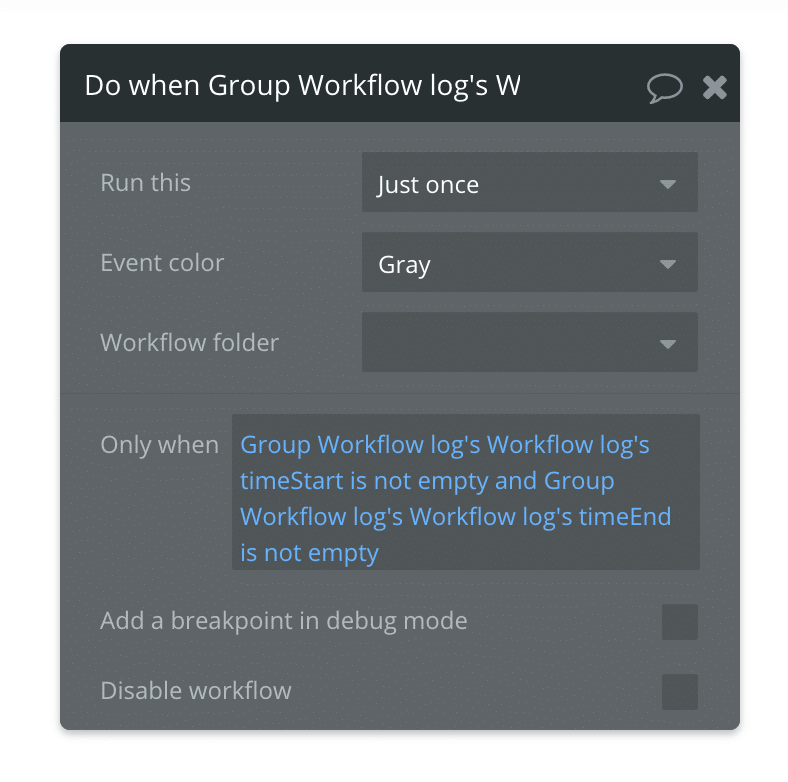
Task: Expand the Event color dropdown arrow
Action: [668, 264]
